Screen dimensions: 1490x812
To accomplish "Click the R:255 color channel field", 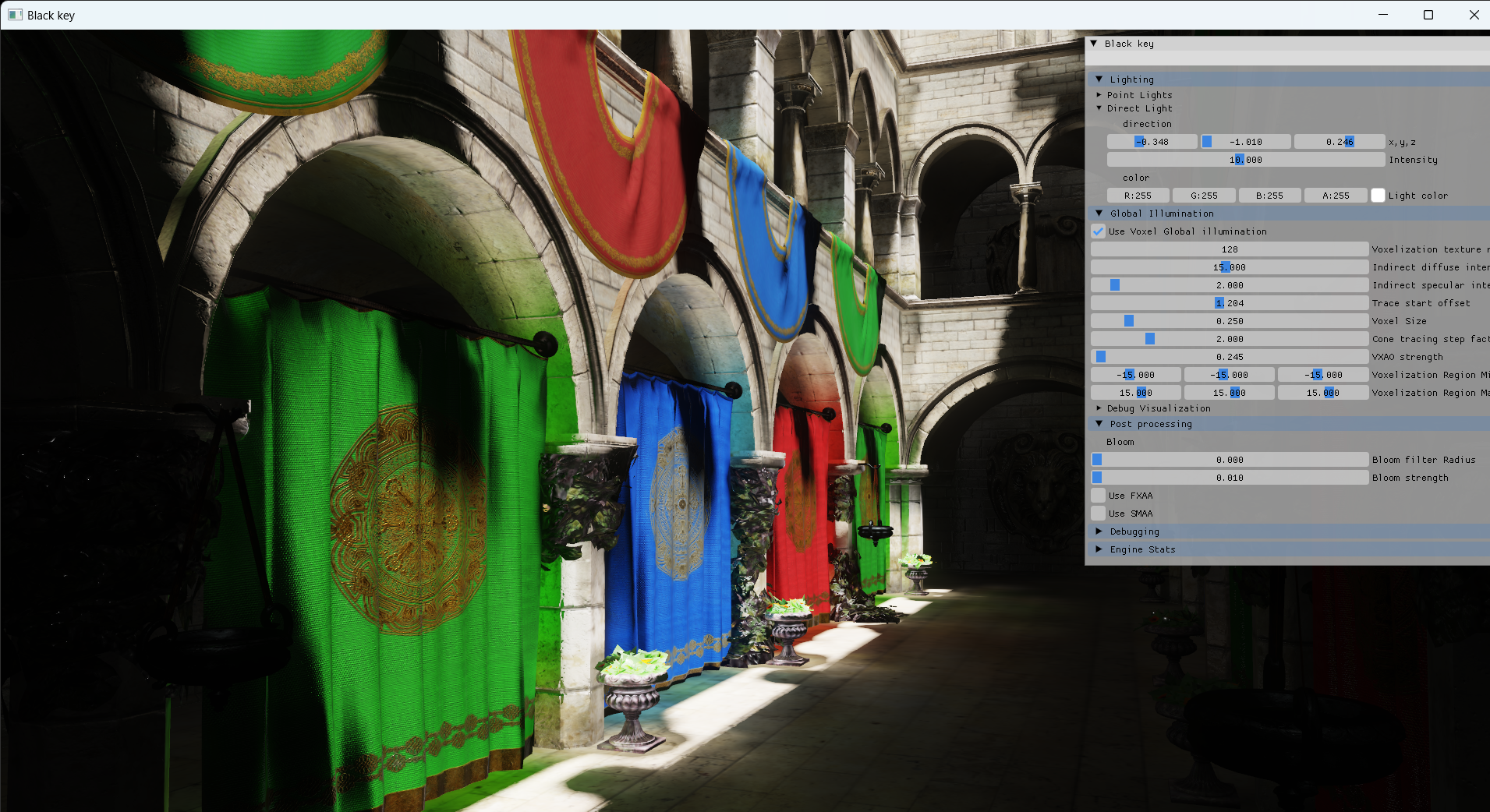I will coord(1138,196).
